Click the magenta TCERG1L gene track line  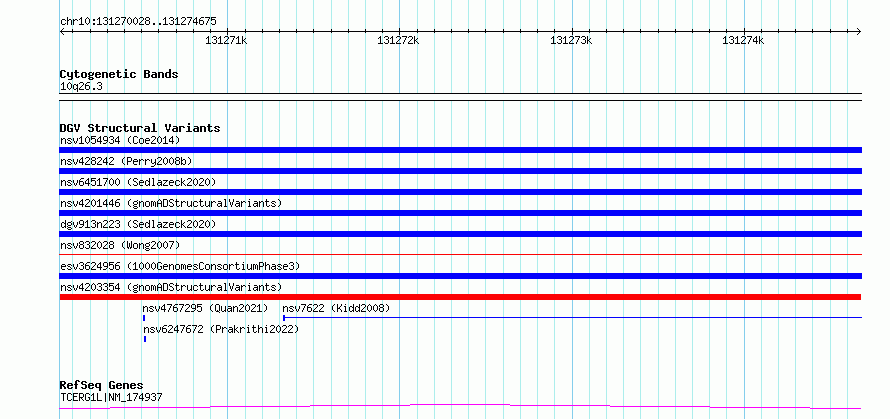click(460, 407)
